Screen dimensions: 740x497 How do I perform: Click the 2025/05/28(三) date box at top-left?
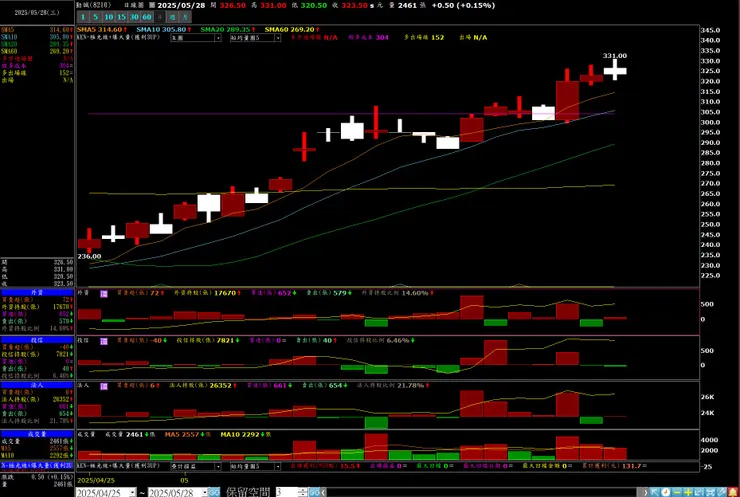37,13
